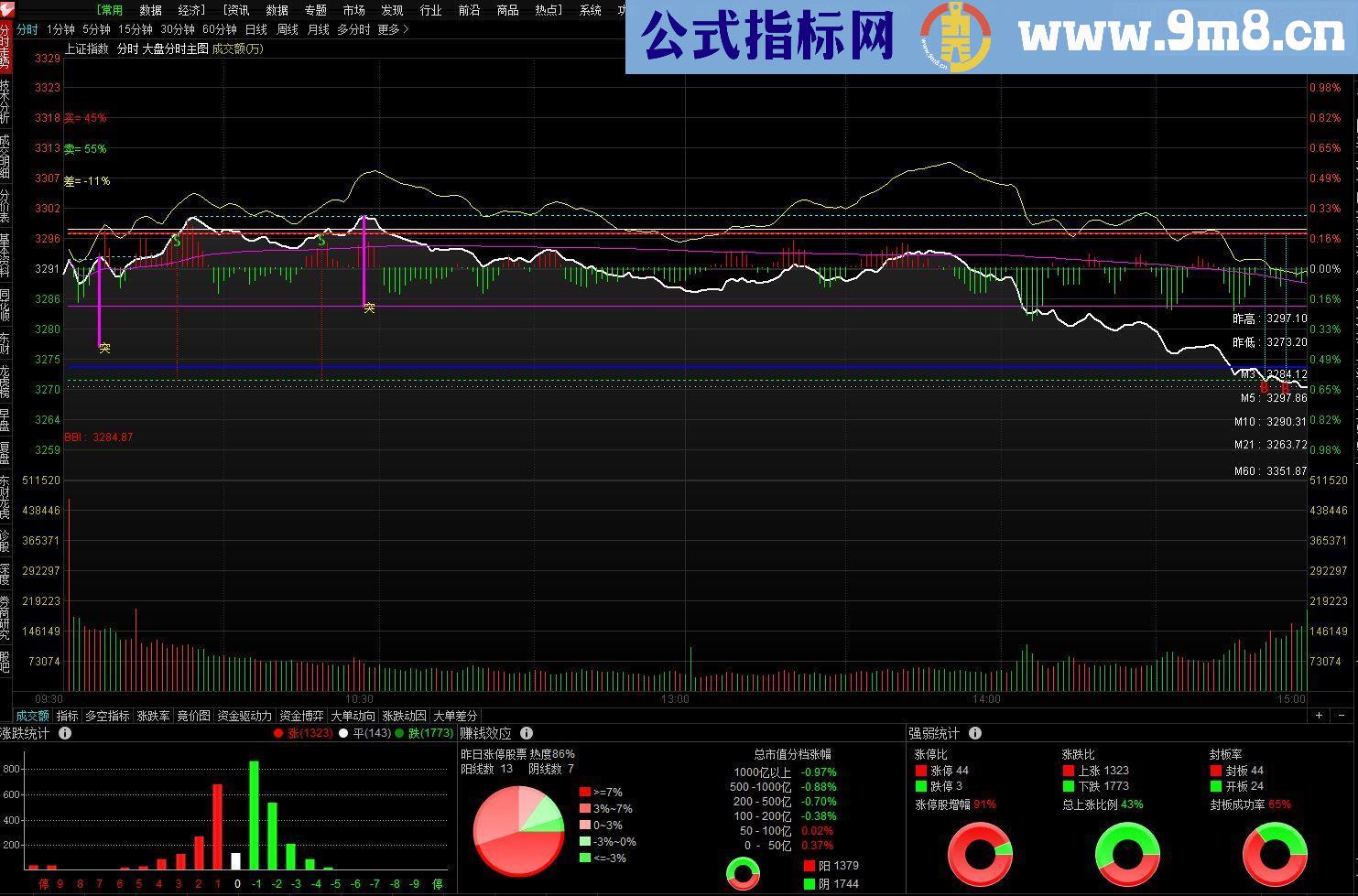Click the 赚钱效应 info icon
The image size is (1358, 896).
click(527, 733)
